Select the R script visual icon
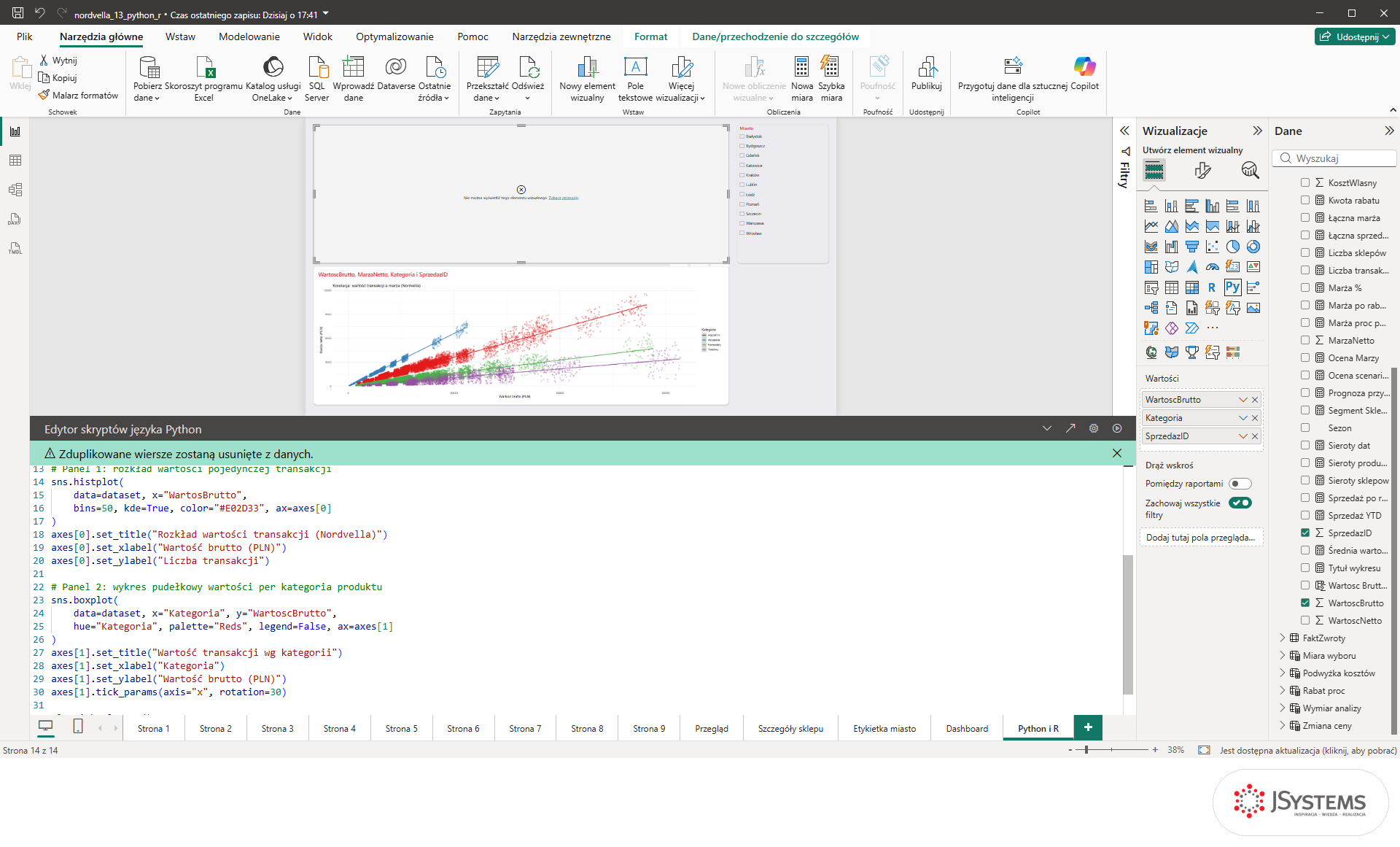This screenshot has width=1400, height=847. pyautogui.click(x=1212, y=287)
